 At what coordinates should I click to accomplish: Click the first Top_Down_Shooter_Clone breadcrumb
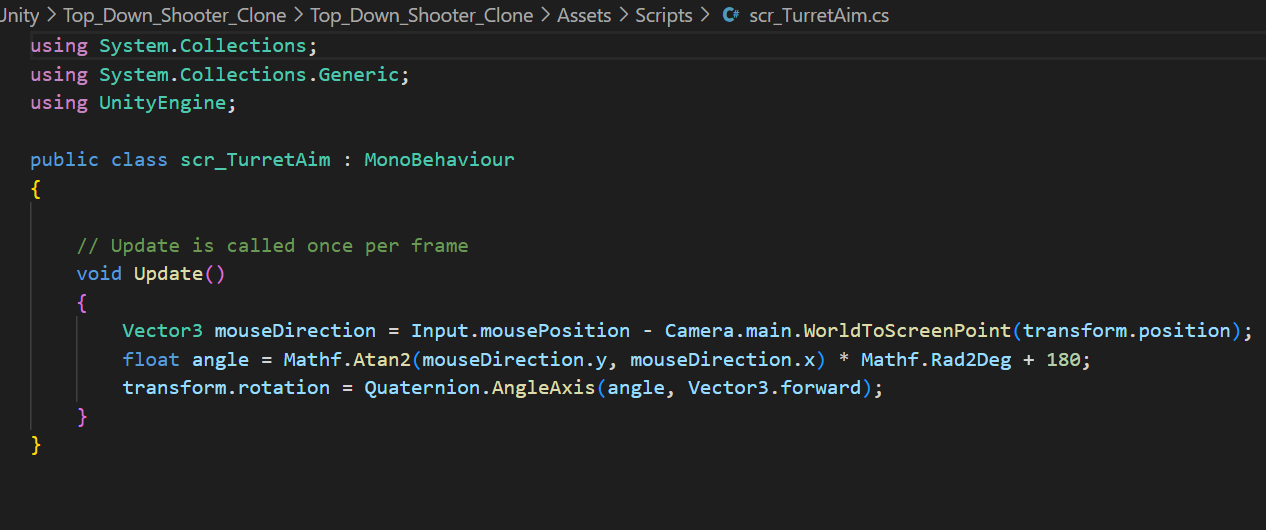point(174,15)
